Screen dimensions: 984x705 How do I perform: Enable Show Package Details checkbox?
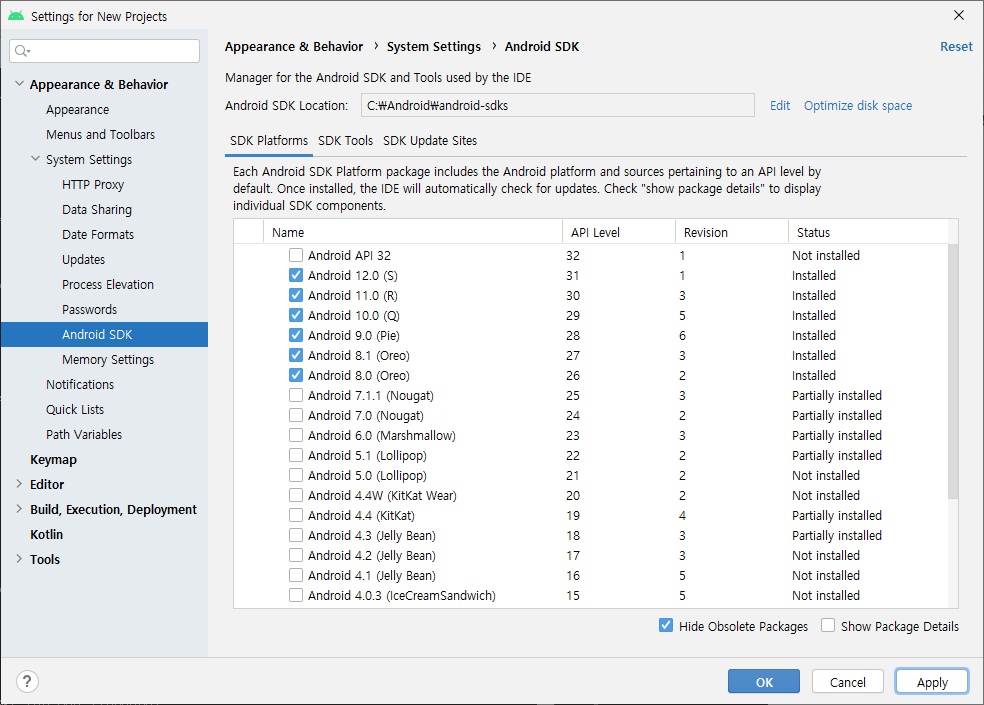tap(828, 625)
